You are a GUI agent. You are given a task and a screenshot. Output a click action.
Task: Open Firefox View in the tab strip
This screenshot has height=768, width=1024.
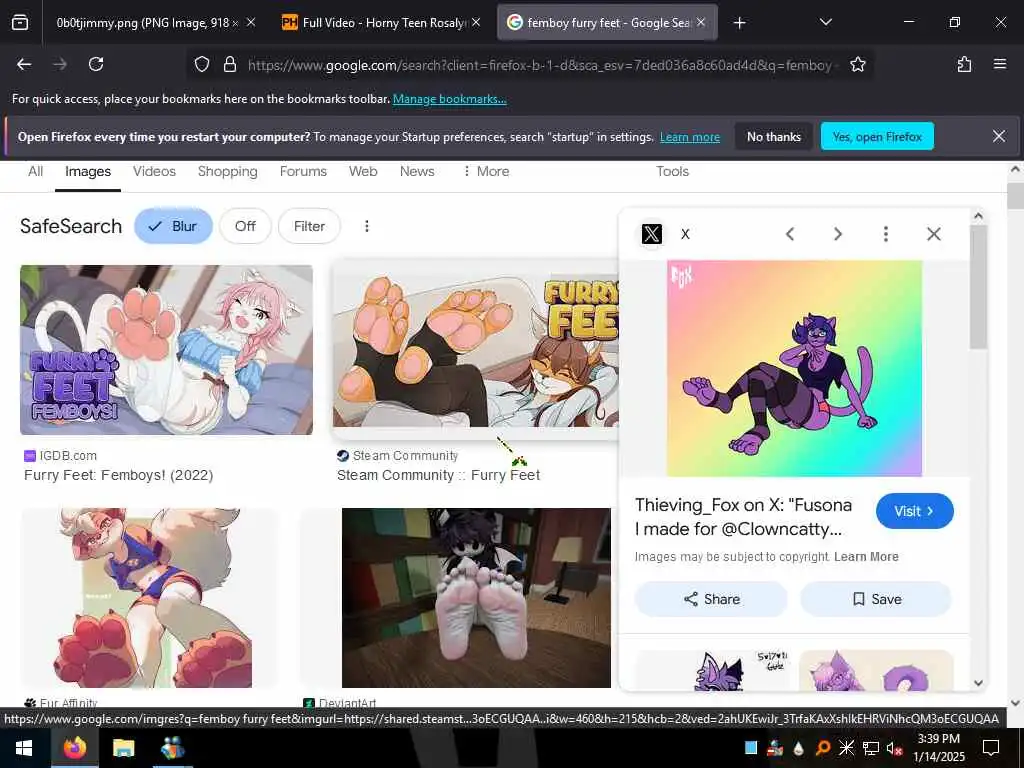click(x=20, y=23)
